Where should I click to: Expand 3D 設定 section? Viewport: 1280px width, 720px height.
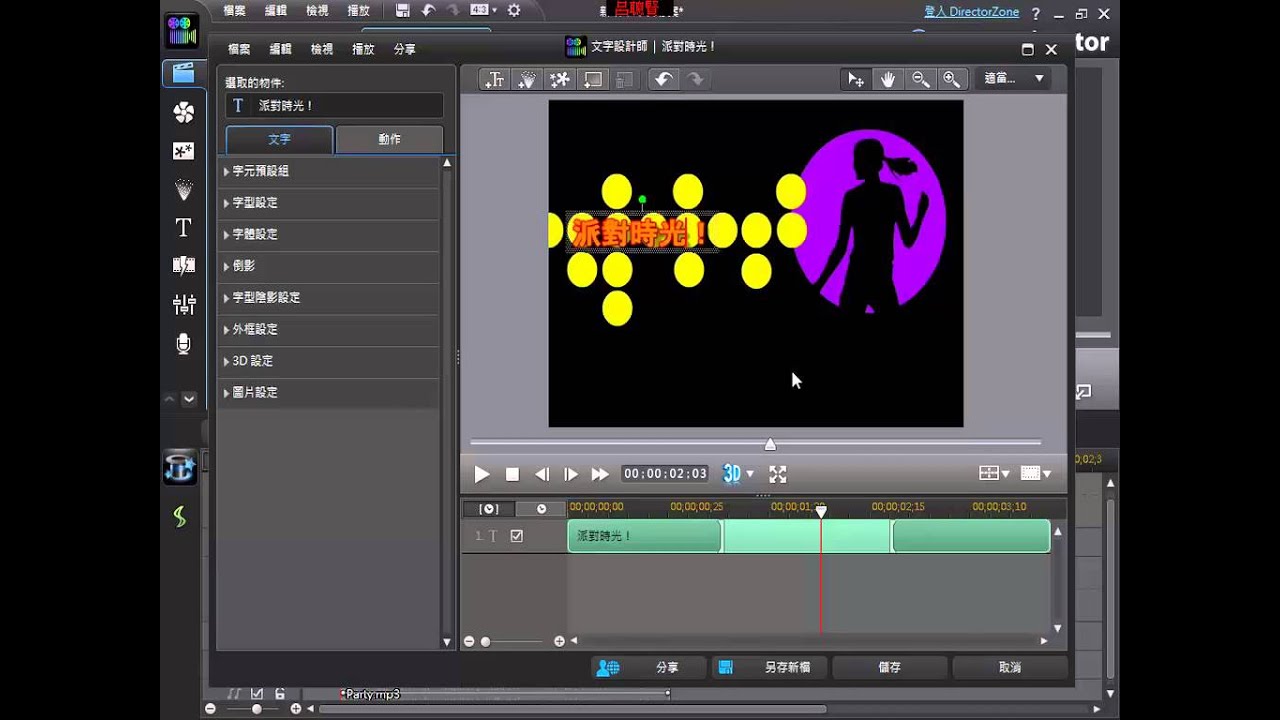tap(328, 361)
